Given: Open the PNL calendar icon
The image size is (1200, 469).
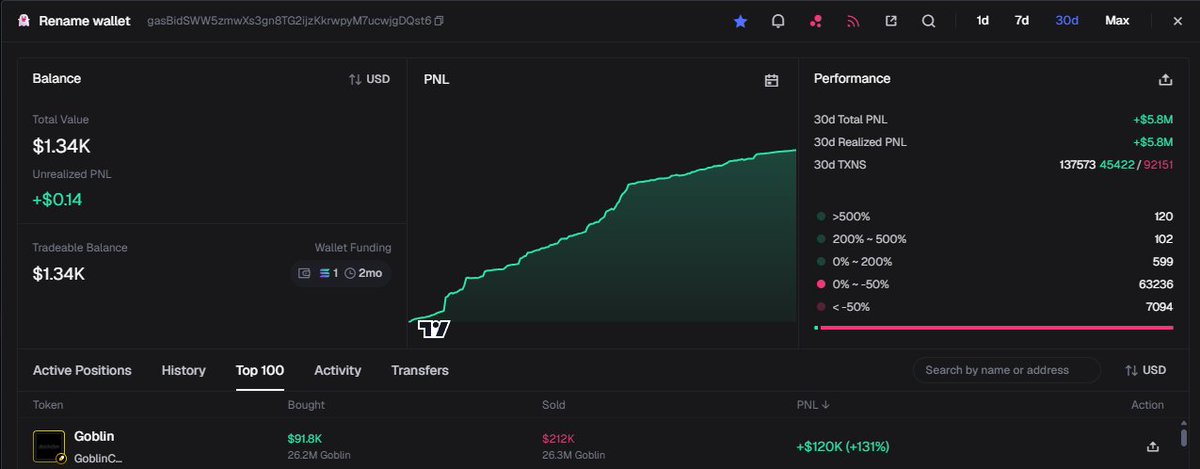Looking at the screenshot, I should click(x=771, y=80).
